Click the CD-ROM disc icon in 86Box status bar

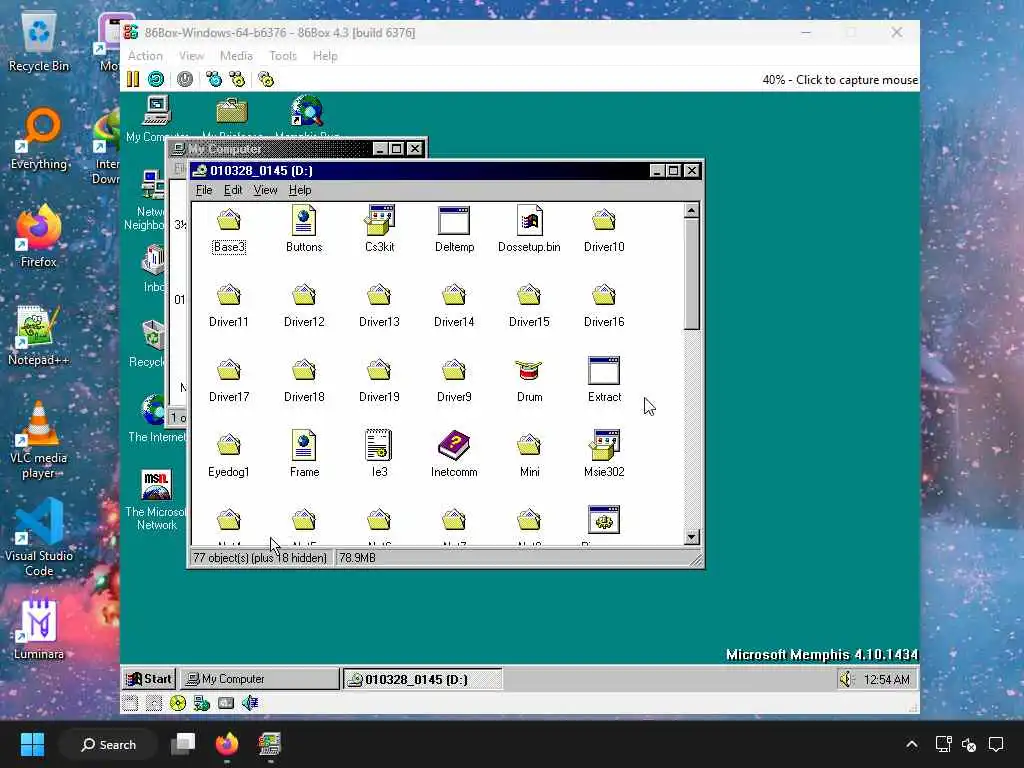pyautogui.click(x=178, y=703)
